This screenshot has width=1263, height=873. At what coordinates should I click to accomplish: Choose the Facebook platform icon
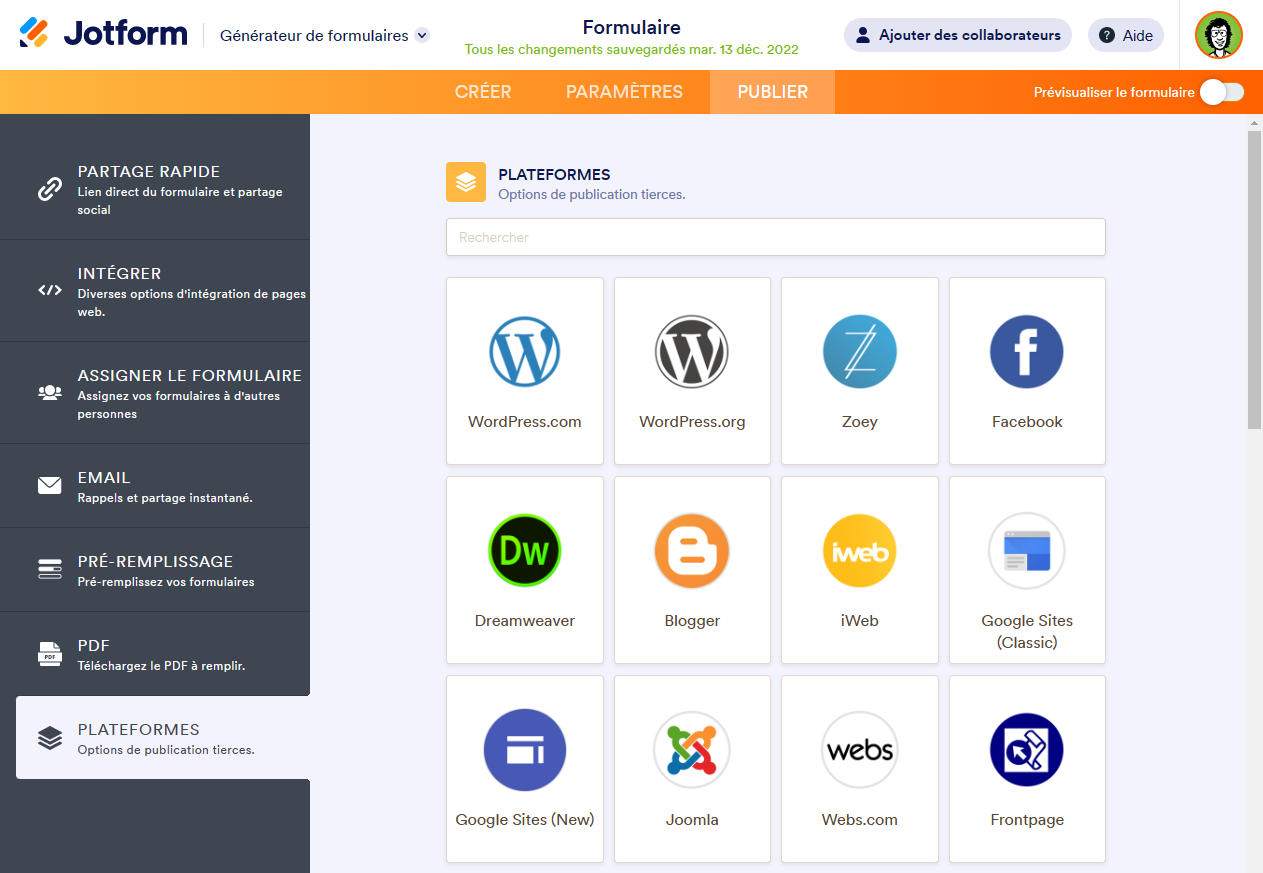(1026, 352)
